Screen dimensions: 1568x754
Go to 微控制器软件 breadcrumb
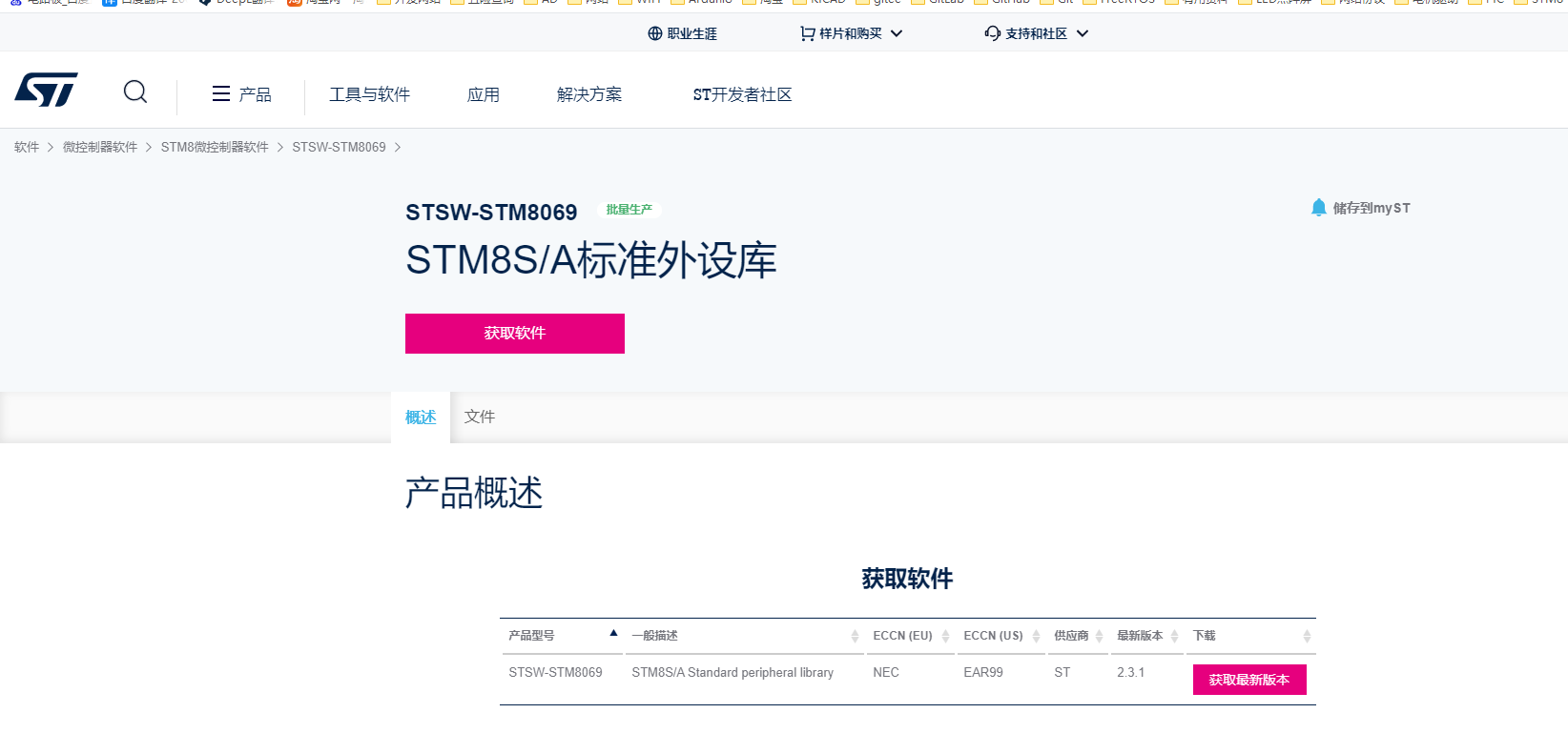pyautogui.click(x=100, y=147)
